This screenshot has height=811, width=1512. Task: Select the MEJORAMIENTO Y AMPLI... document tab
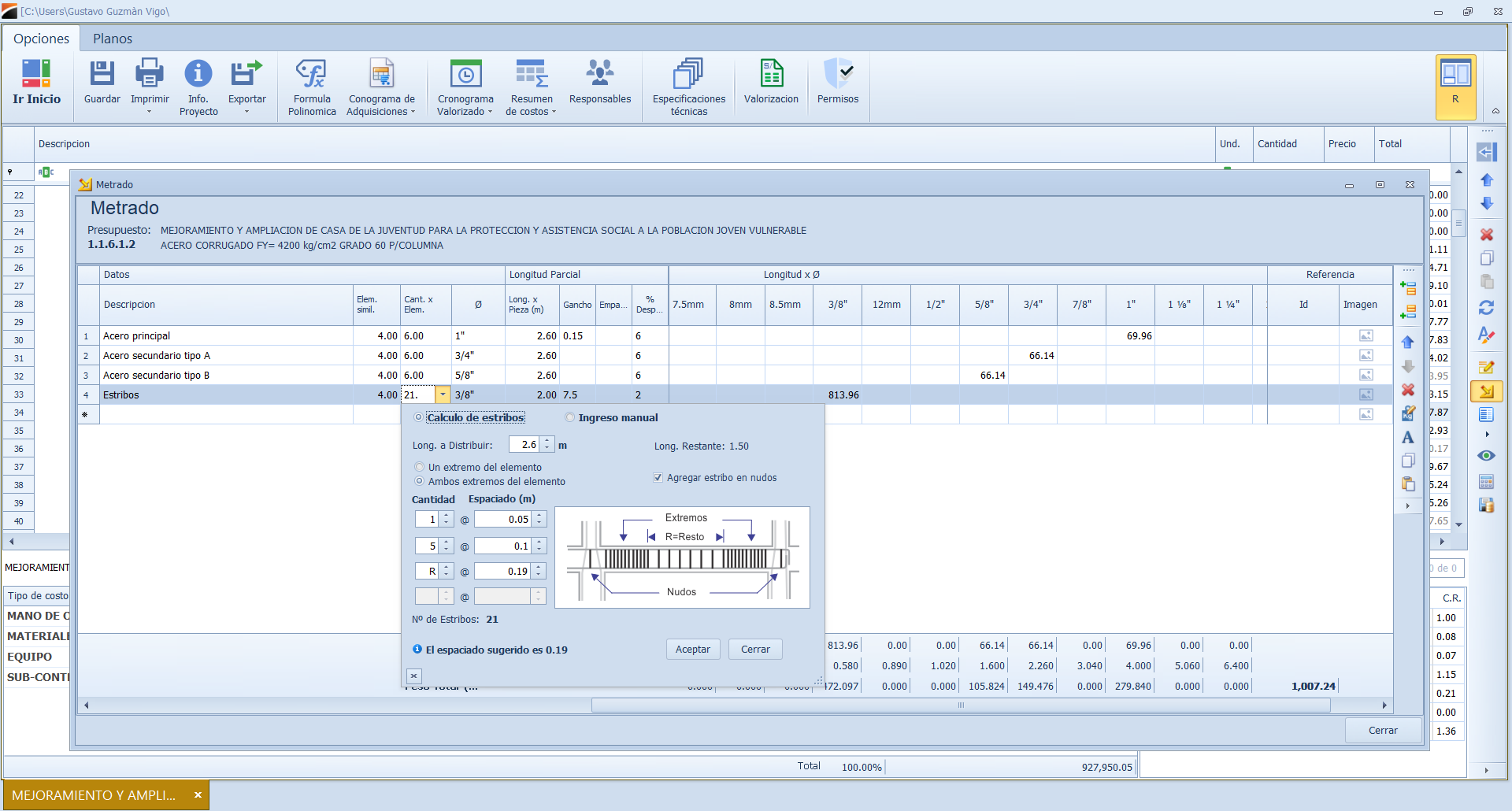coord(94,795)
